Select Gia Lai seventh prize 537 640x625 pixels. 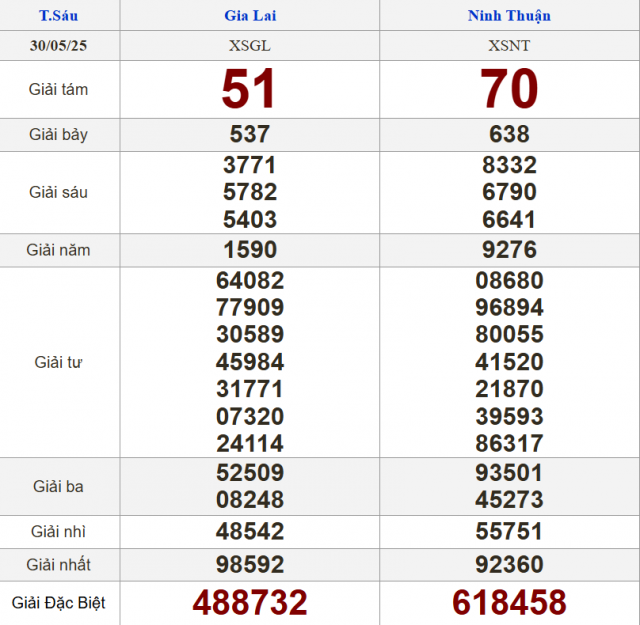(250, 134)
